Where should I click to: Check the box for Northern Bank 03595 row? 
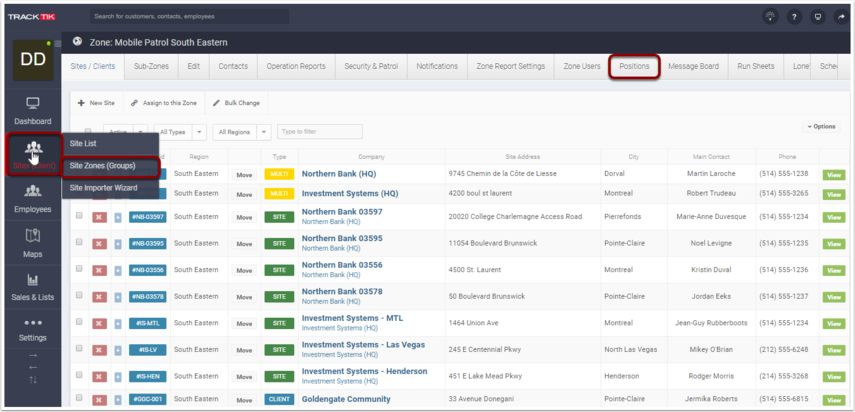point(79,241)
